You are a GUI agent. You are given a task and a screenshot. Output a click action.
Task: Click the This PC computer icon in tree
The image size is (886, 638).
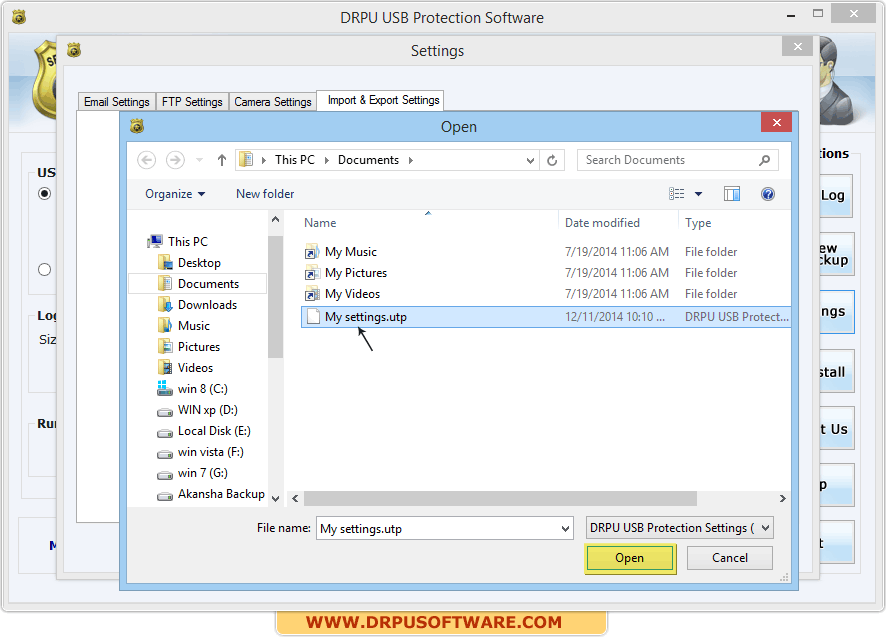155,242
